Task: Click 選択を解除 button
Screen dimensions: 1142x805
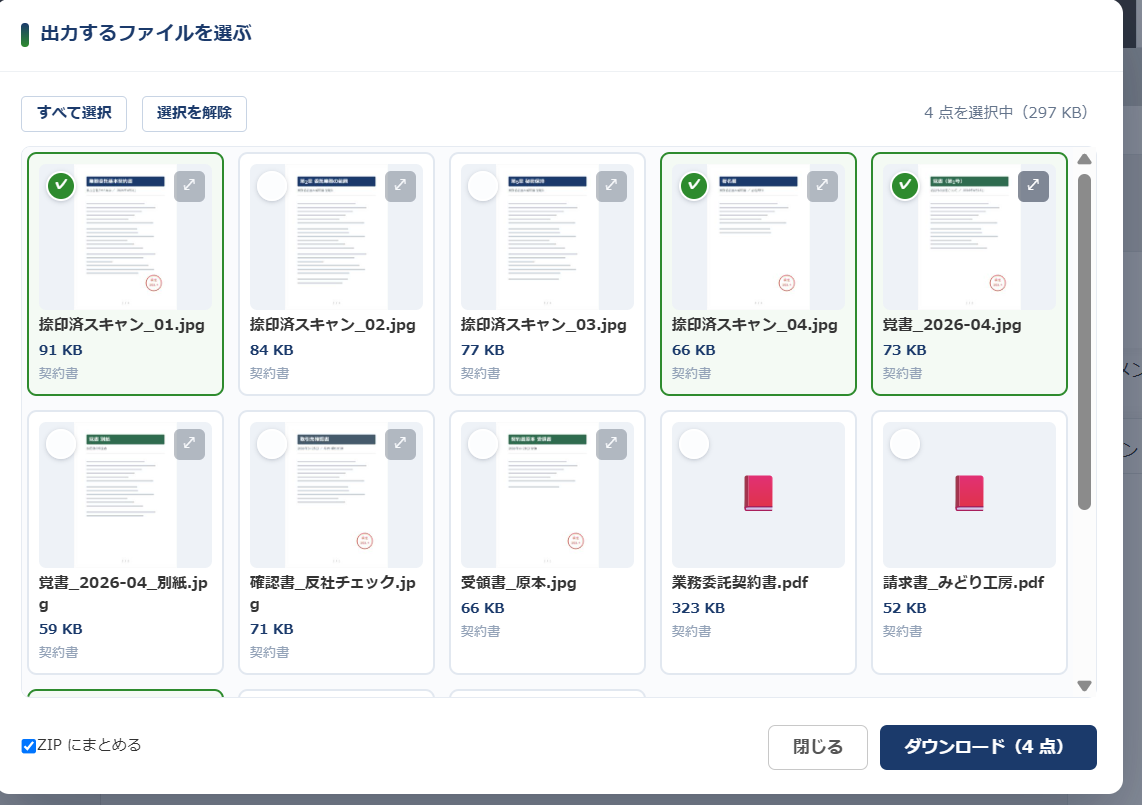Action: click(x=194, y=114)
